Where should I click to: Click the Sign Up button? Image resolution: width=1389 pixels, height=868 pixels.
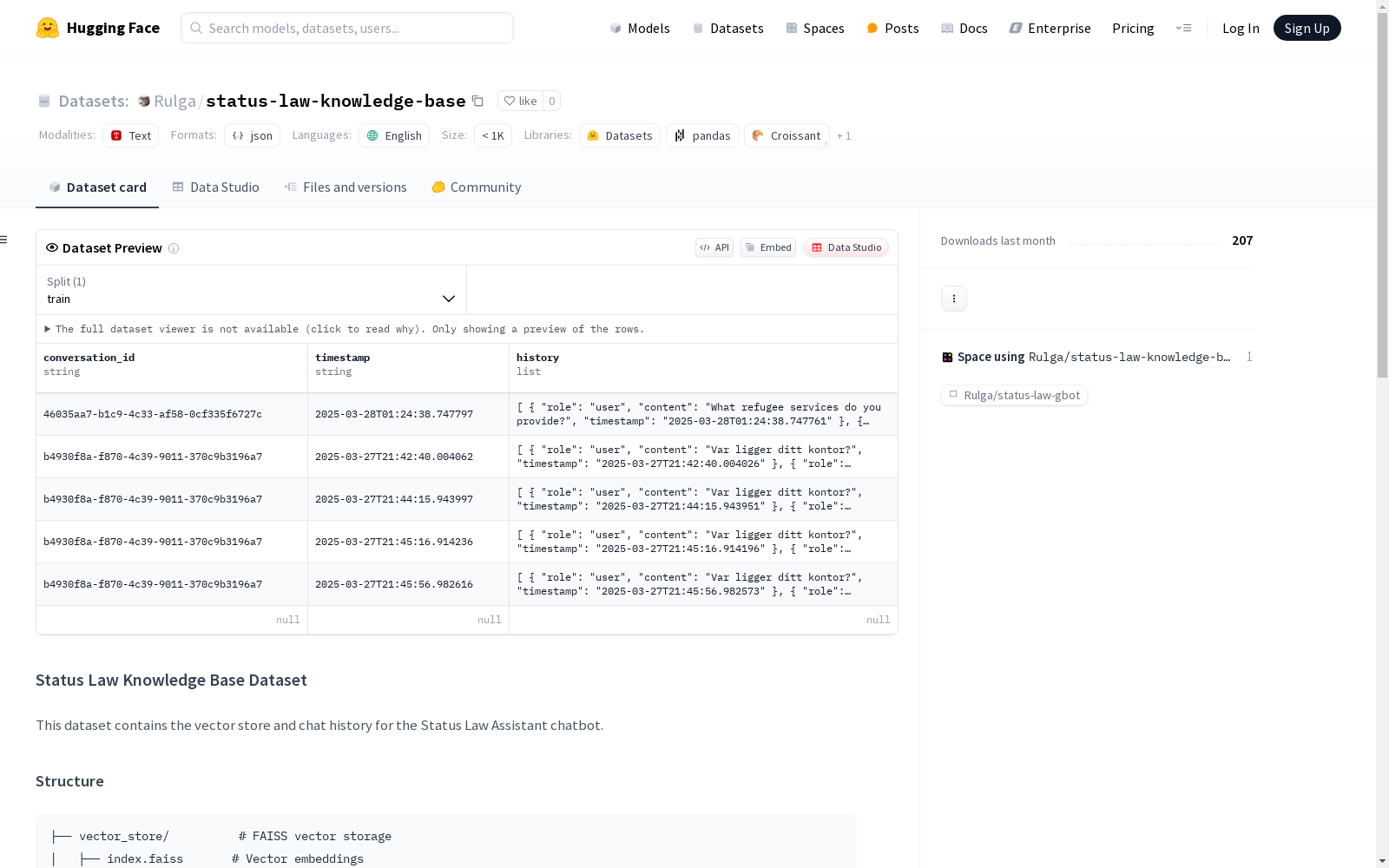(x=1307, y=28)
